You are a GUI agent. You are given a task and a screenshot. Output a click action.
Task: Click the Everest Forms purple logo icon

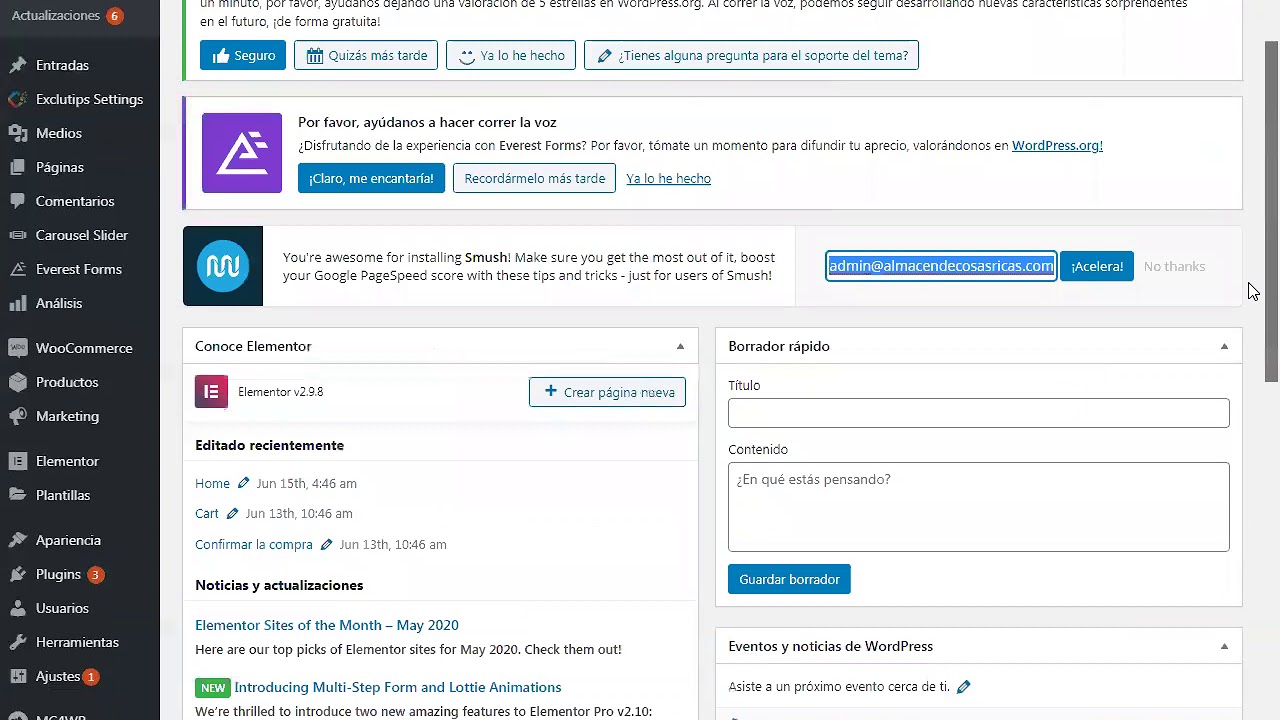[242, 153]
